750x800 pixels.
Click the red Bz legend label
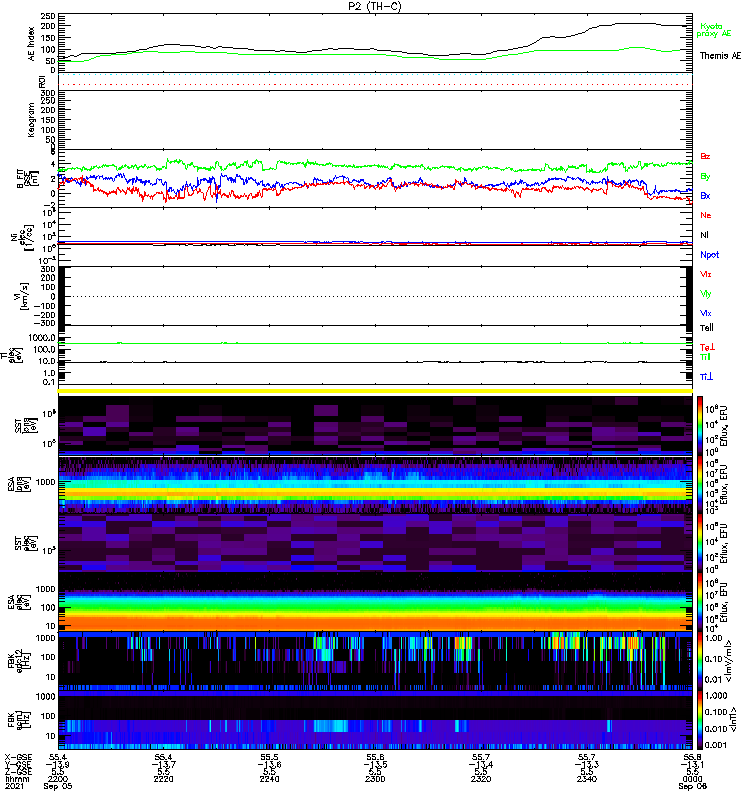[x=706, y=157]
